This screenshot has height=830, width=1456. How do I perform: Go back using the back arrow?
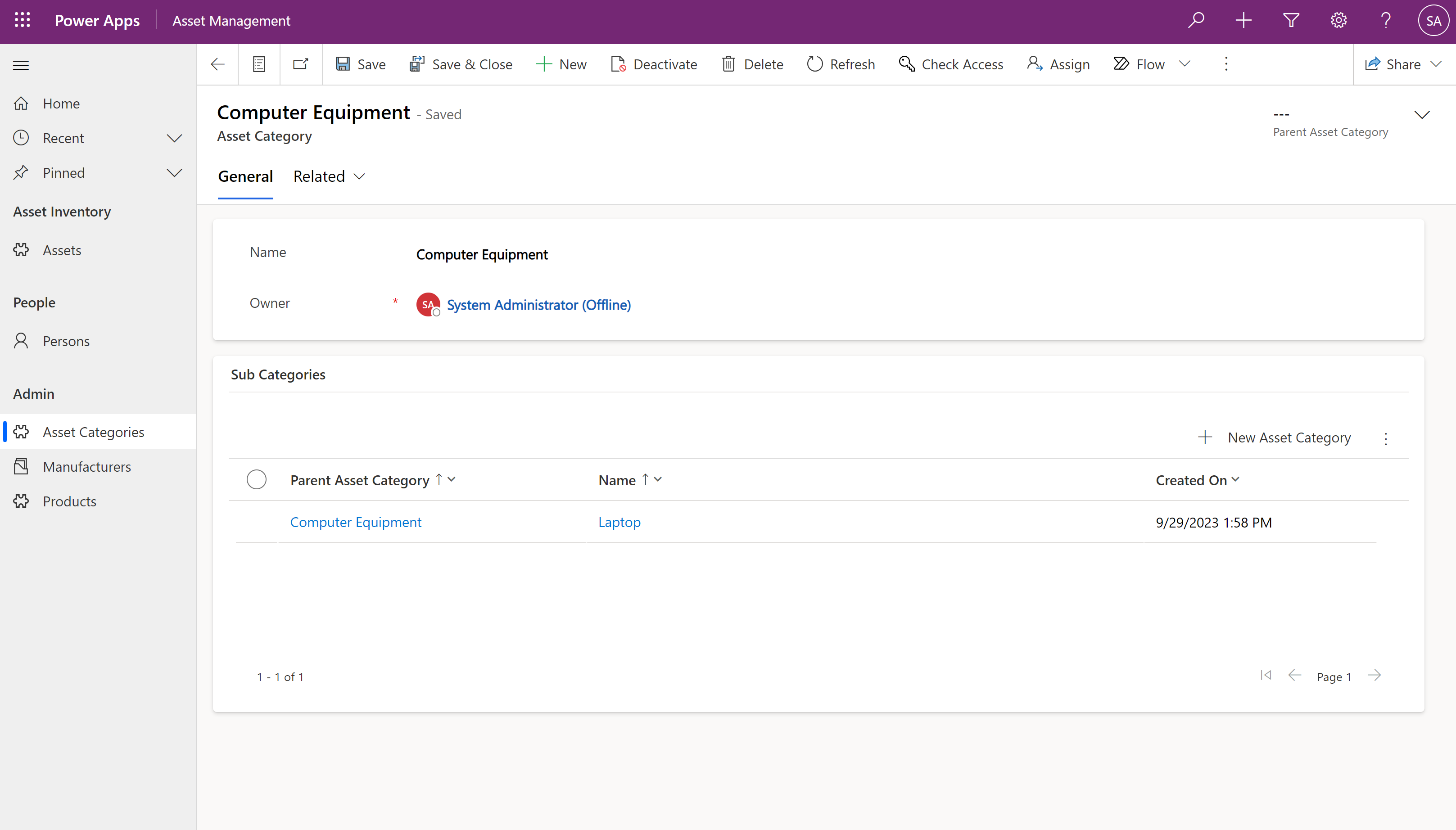pyautogui.click(x=218, y=64)
